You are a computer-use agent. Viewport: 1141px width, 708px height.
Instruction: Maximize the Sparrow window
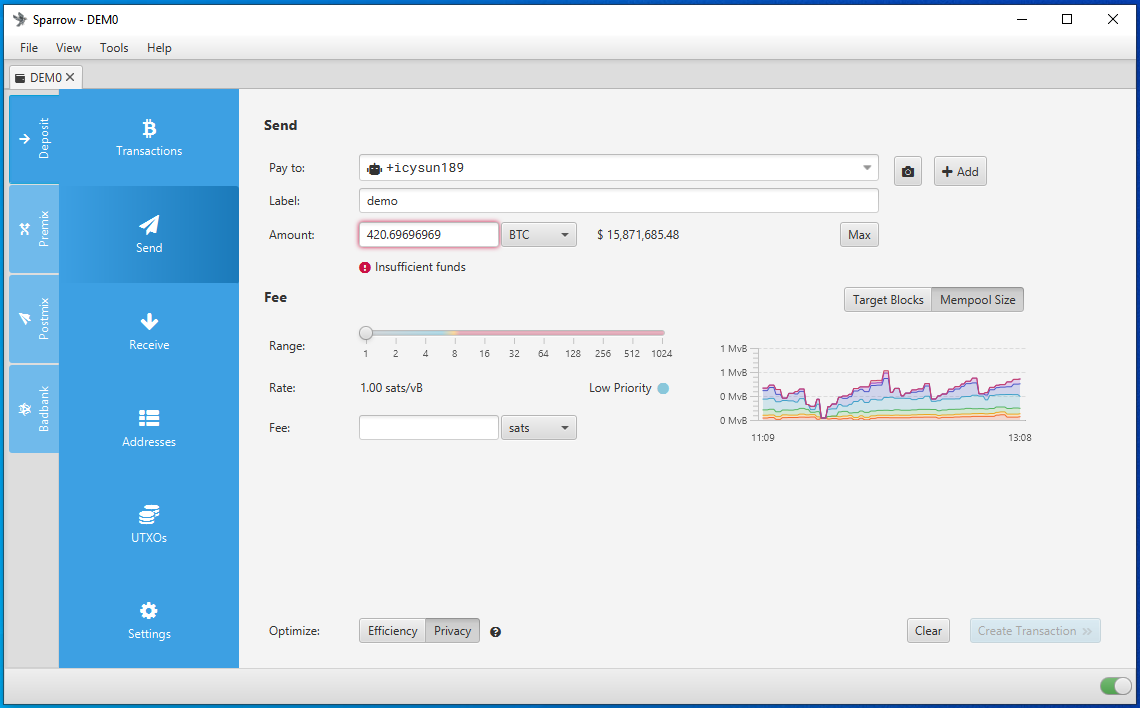tap(1067, 20)
